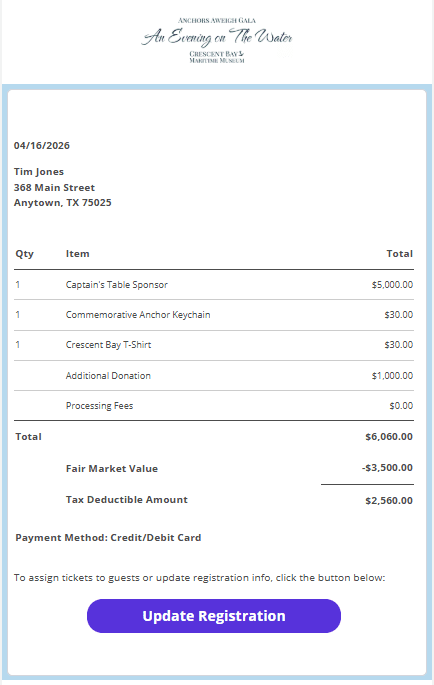Image resolution: width=434 pixels, height=685 pixels.
Task: Select the Additional Donation item
Action: point(108,376)
